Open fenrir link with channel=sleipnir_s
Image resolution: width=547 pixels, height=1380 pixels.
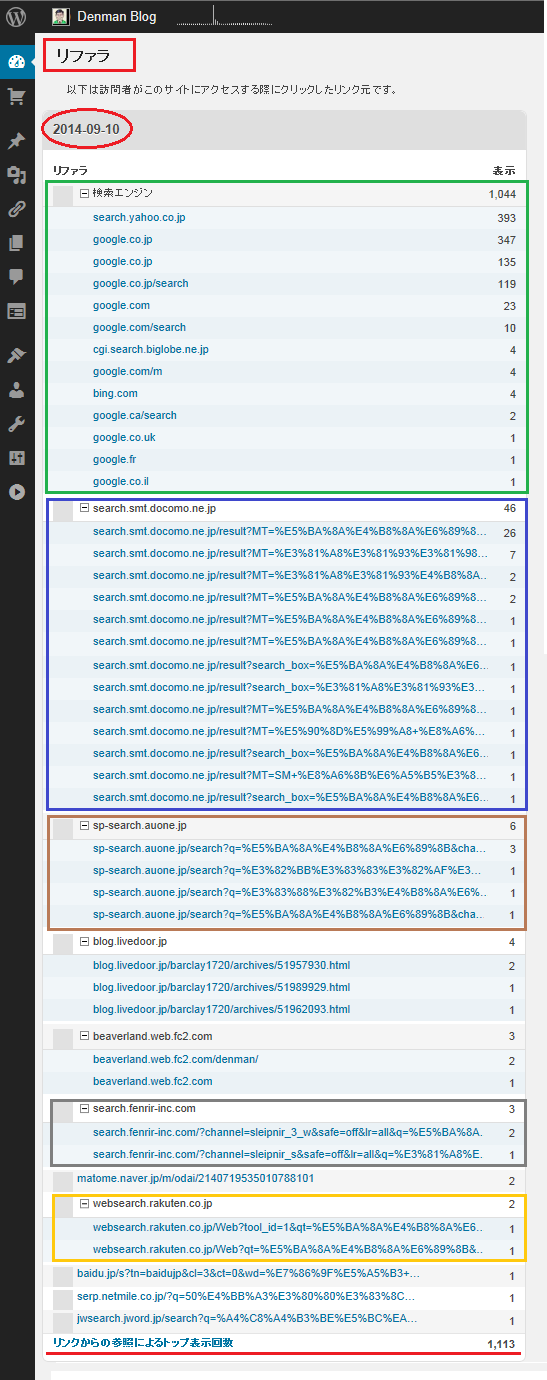[288, 1154]
